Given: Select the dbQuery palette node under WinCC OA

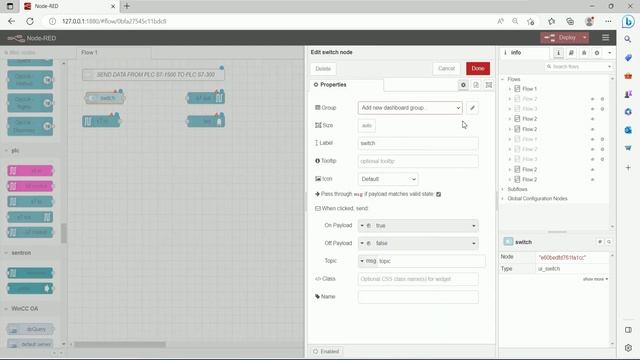Looking at the screenshot, I should pos(30,329).
